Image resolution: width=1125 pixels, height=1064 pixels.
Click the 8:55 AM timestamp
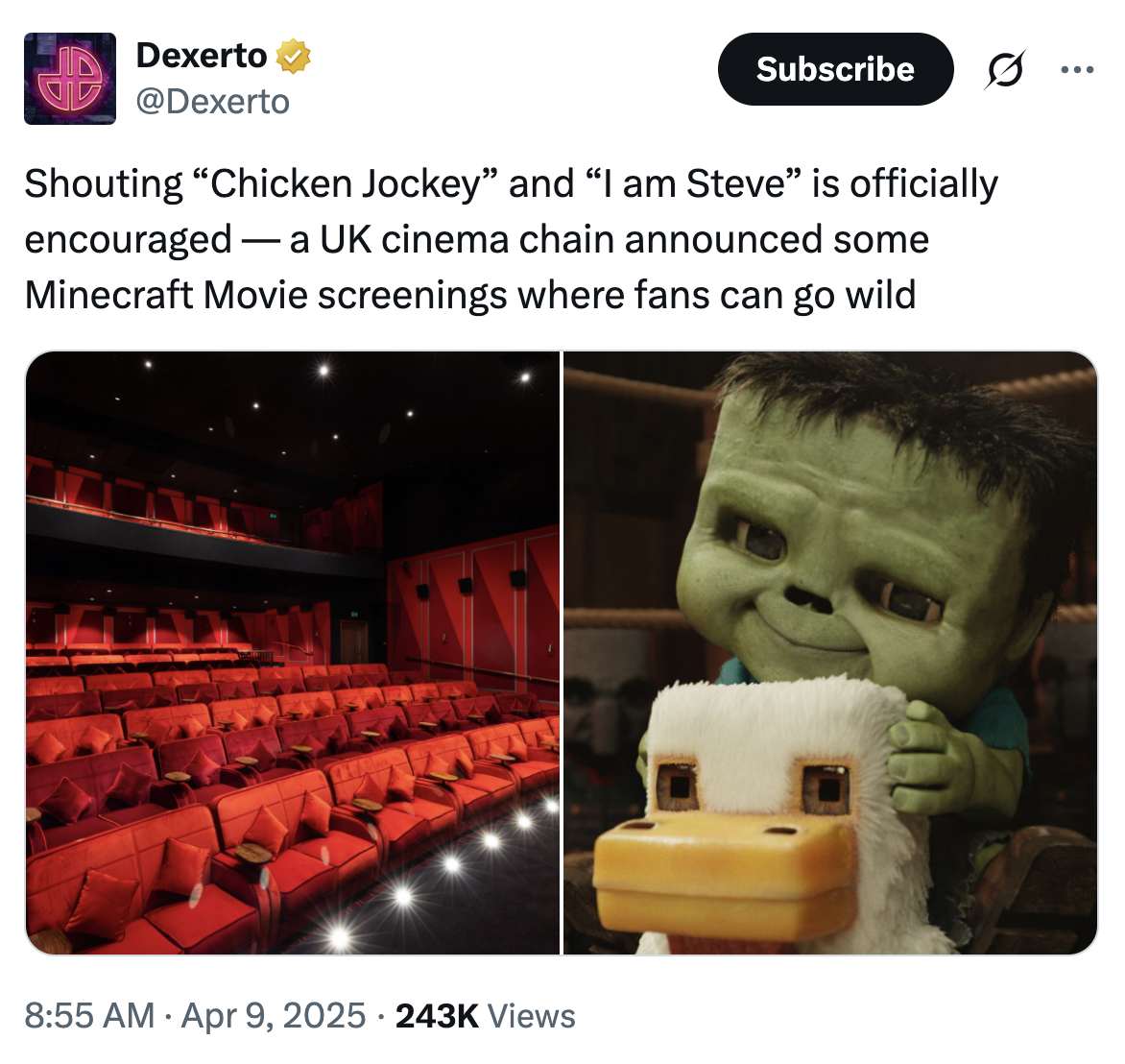point(89,1015)
